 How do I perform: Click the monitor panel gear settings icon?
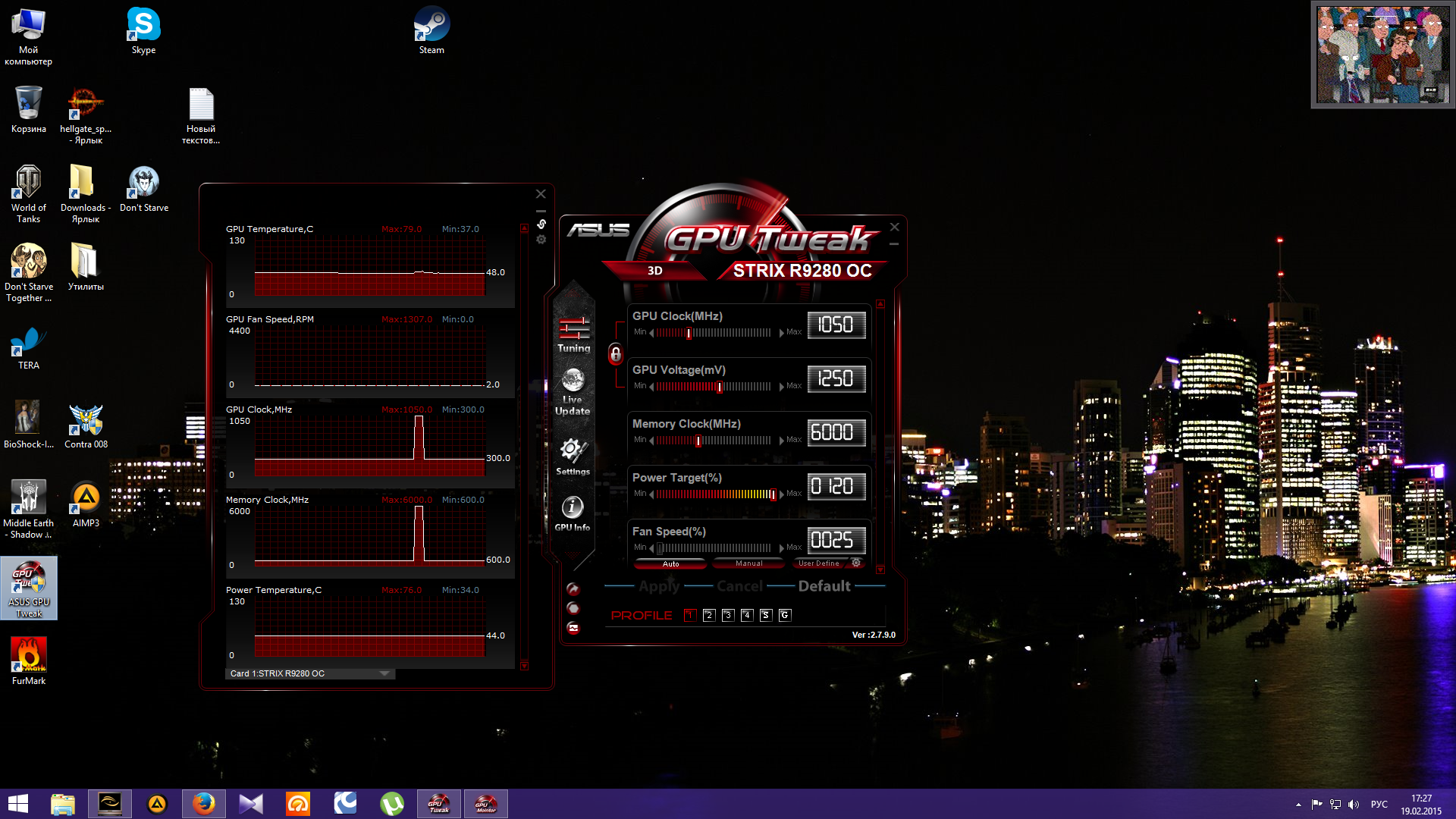[x=541, y=240]
